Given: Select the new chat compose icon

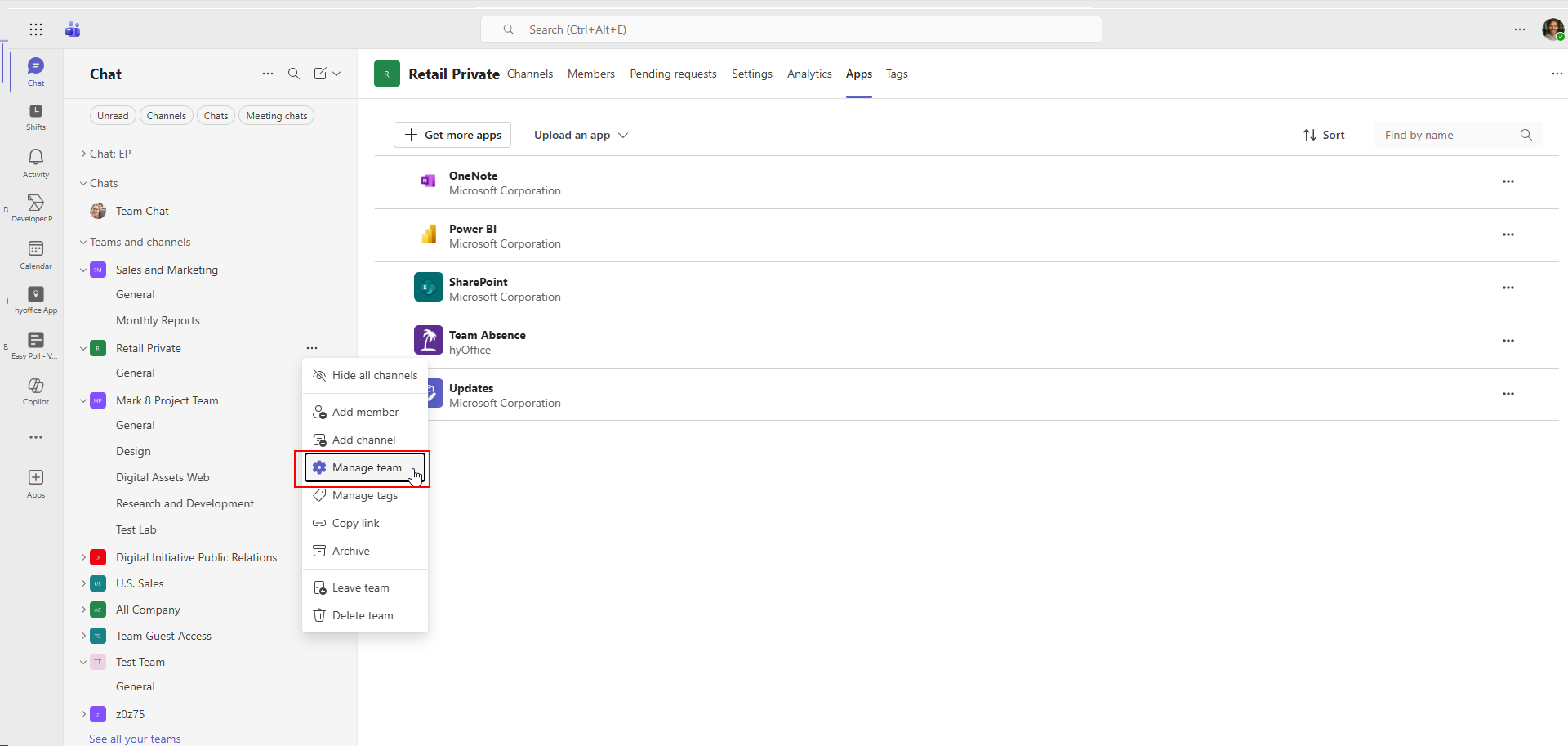Looking at the screenshot, I should (319, 74).
